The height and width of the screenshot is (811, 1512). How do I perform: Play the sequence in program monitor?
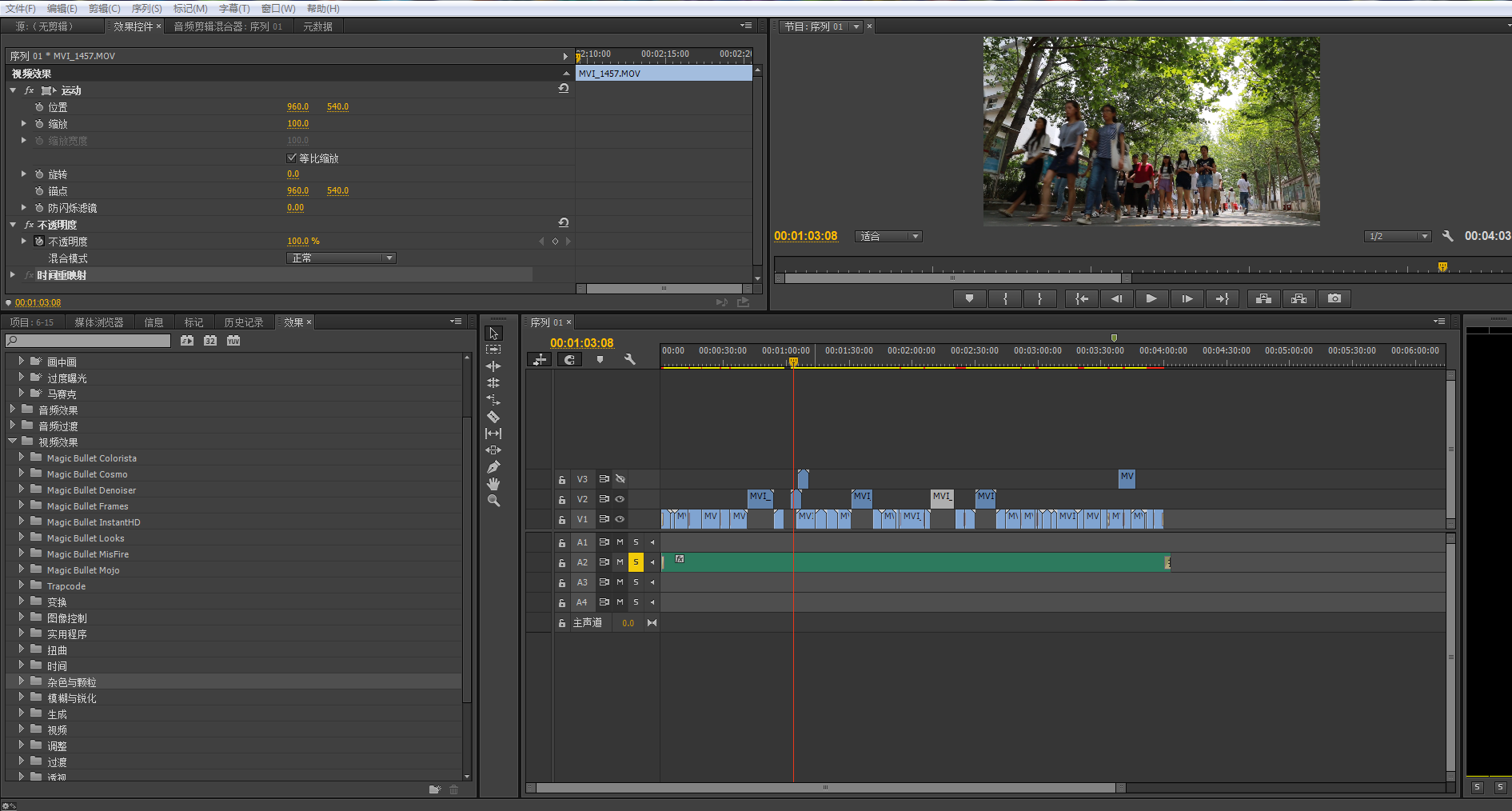(x=1151, y=298)
